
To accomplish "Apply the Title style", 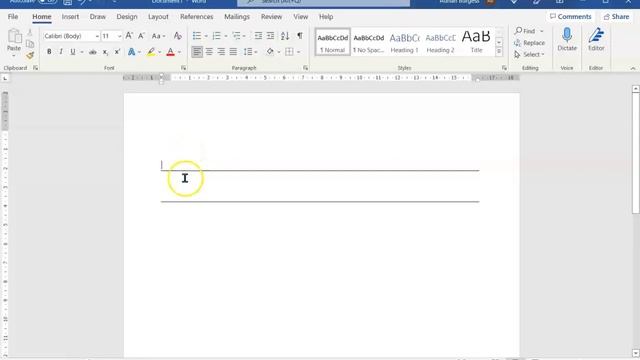I will pos(476,42).
